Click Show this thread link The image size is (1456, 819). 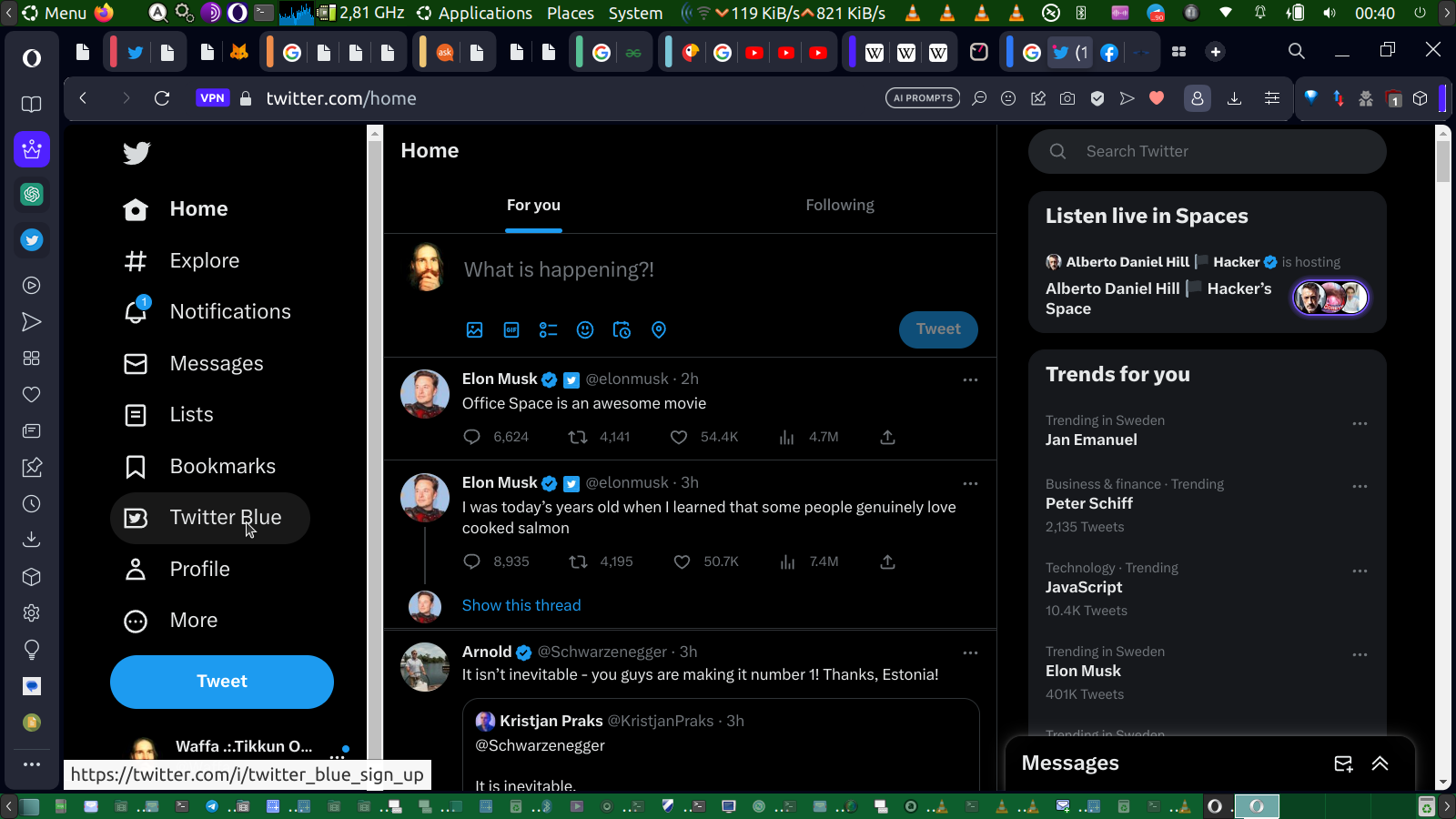(x=521, y=606)
